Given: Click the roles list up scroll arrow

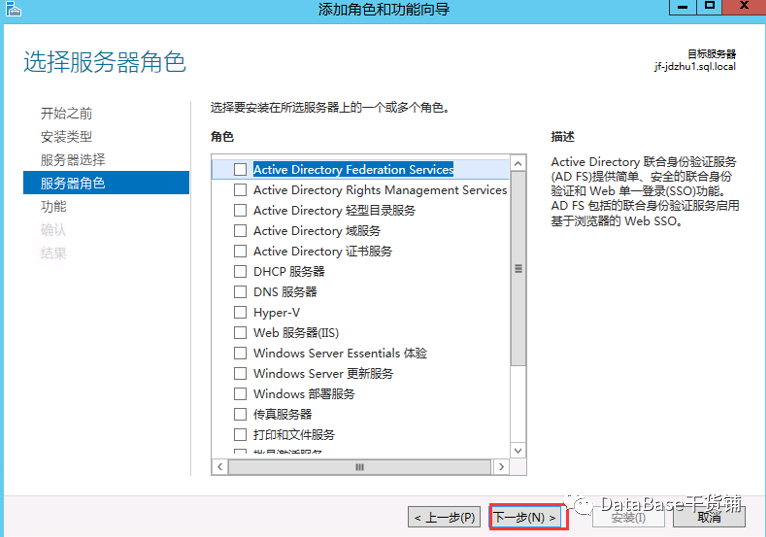Looking at the screenshot, I should 518,163.
